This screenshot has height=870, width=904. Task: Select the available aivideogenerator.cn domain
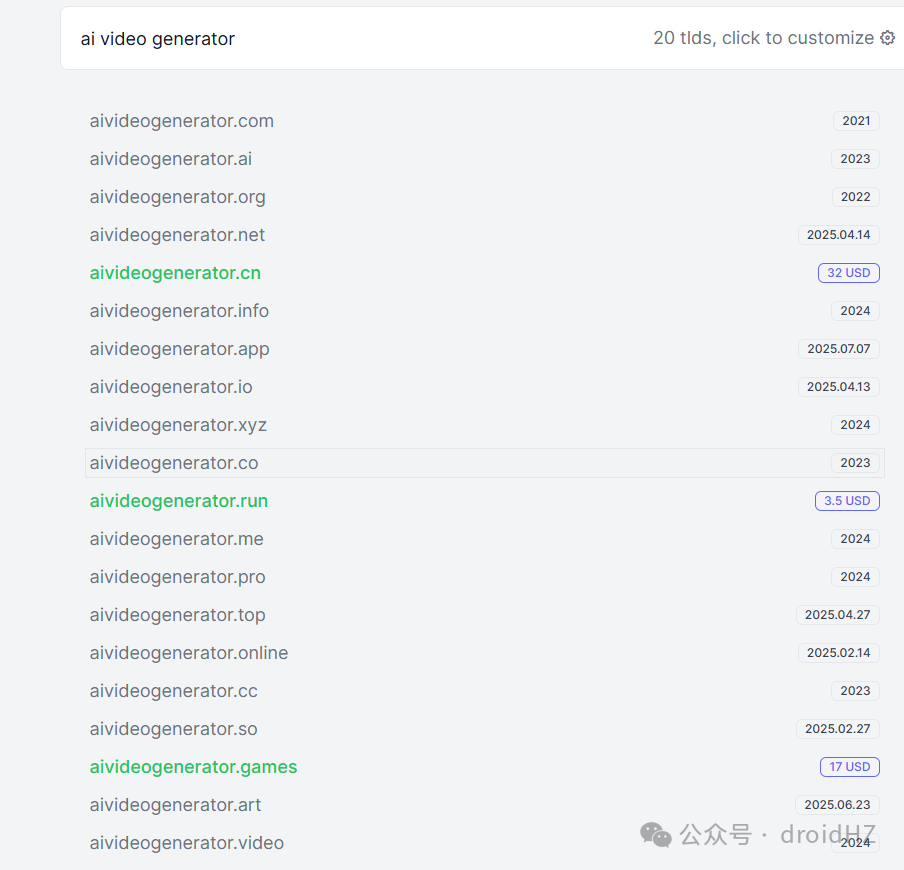tap(175, 273)
